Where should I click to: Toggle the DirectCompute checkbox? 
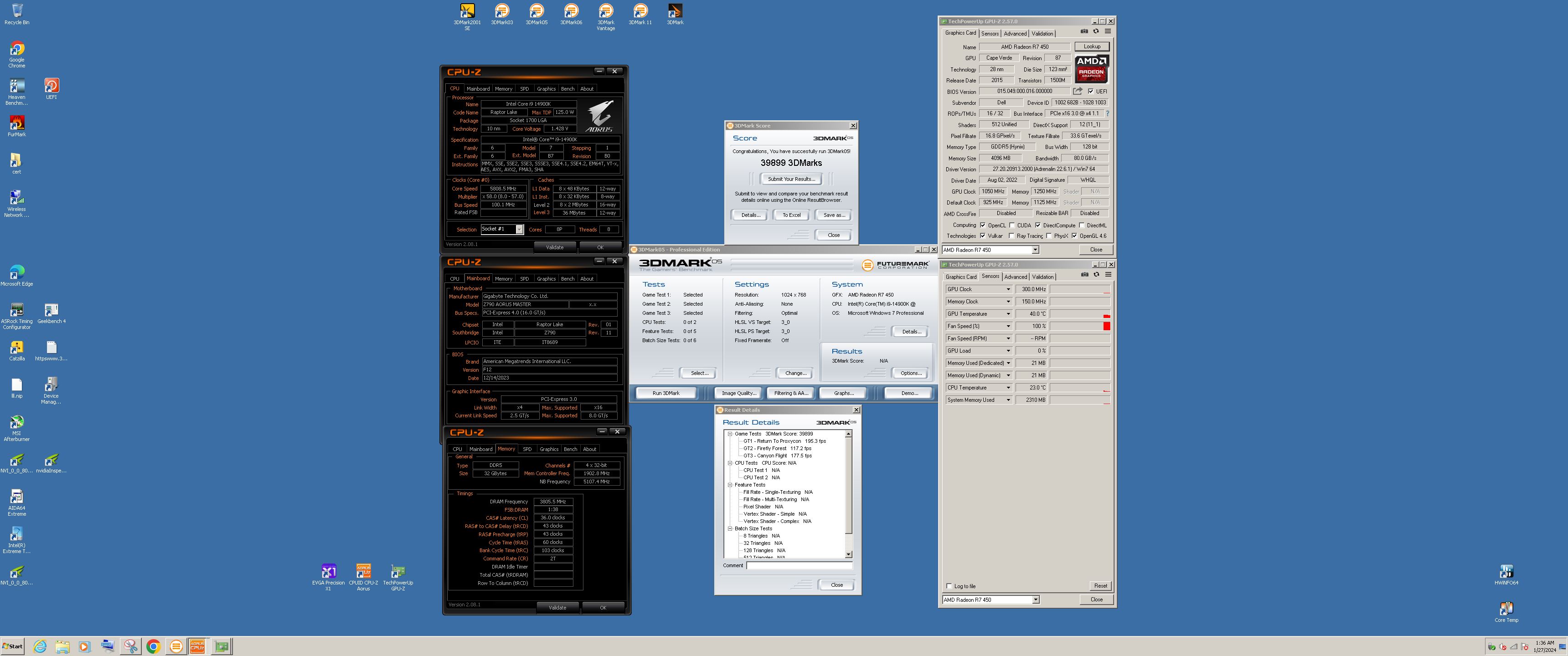(x=1038, y=225)
